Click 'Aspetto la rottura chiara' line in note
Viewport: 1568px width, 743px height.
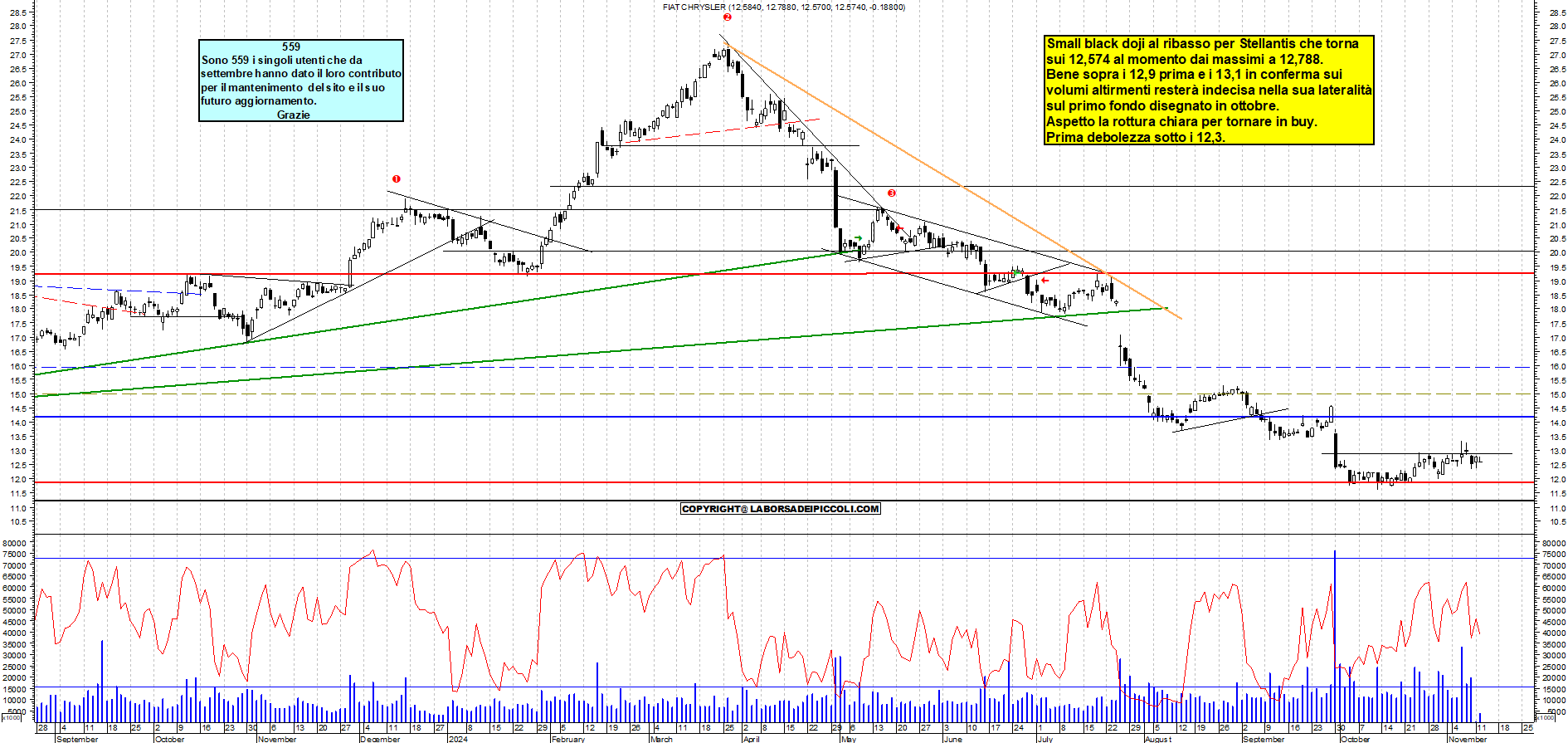tap(1181, 121)
